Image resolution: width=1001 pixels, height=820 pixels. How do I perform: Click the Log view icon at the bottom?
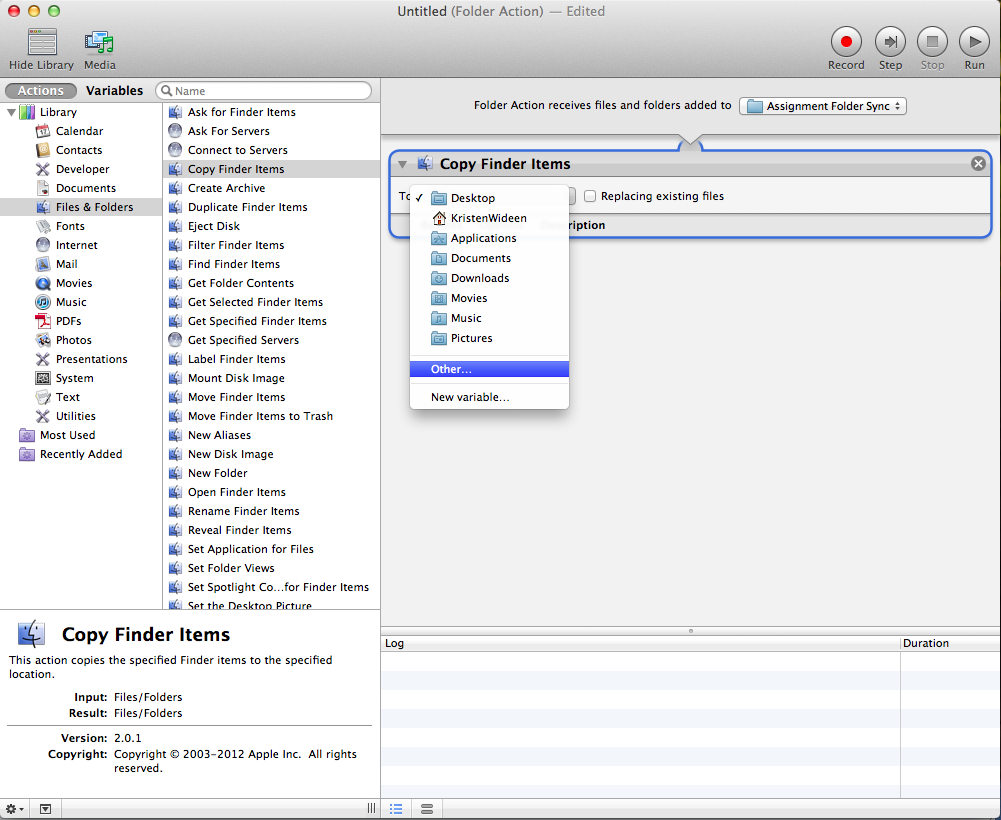[396, 808]
